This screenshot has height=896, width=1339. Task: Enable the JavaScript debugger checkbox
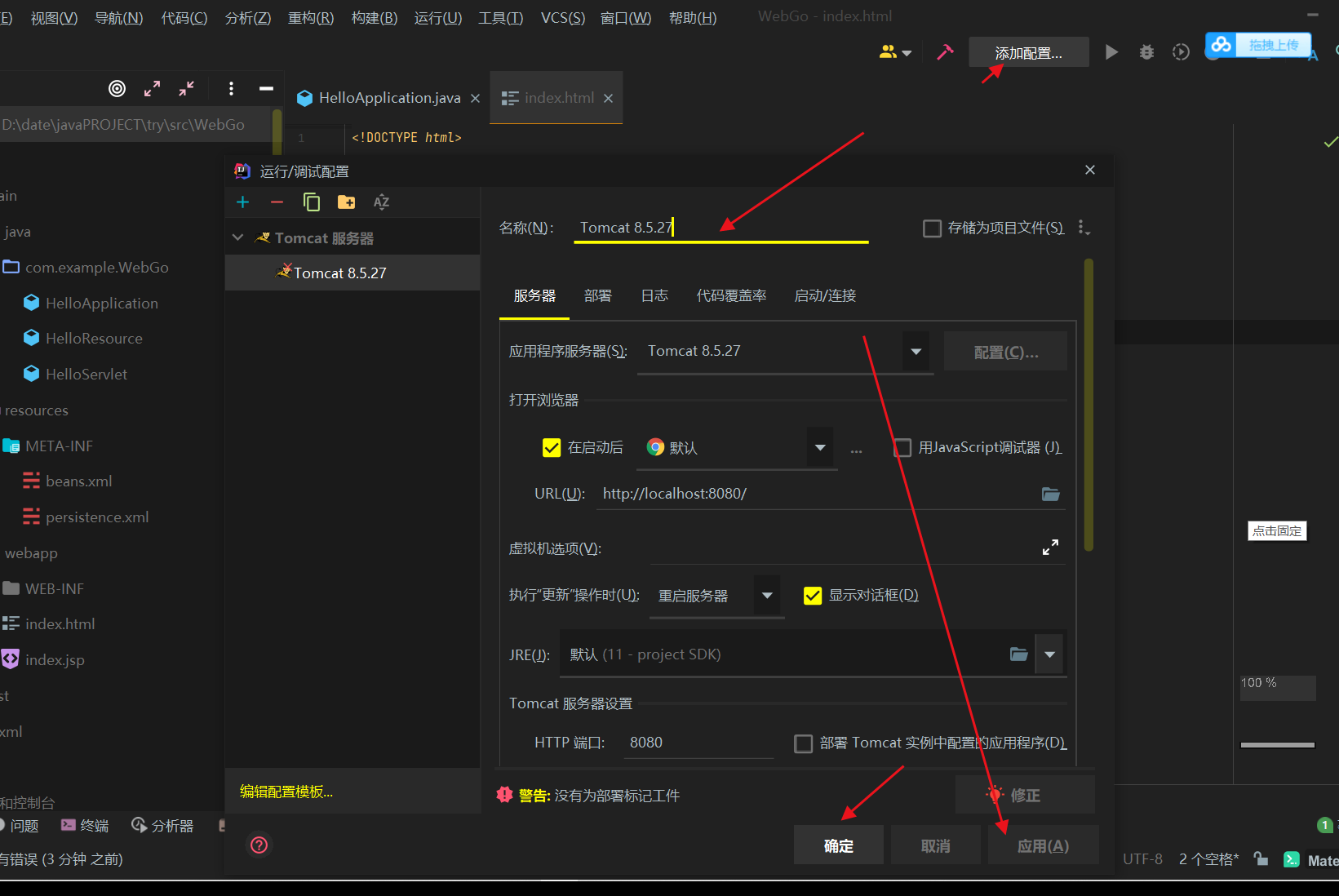click(902, 448)
